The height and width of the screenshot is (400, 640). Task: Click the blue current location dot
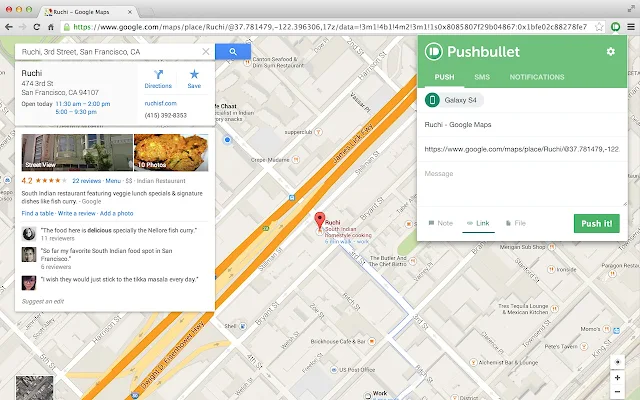(227, 140)
